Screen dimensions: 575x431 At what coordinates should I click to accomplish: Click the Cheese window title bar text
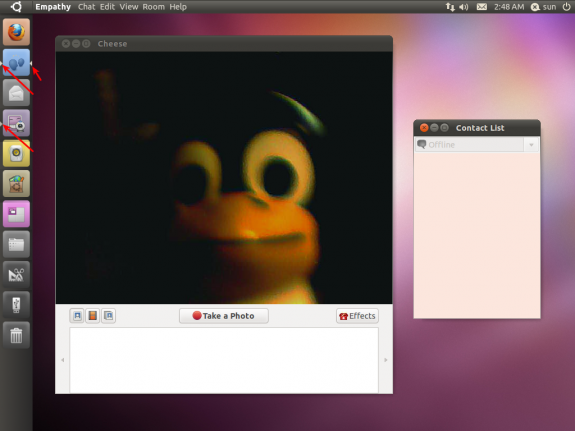112,44
